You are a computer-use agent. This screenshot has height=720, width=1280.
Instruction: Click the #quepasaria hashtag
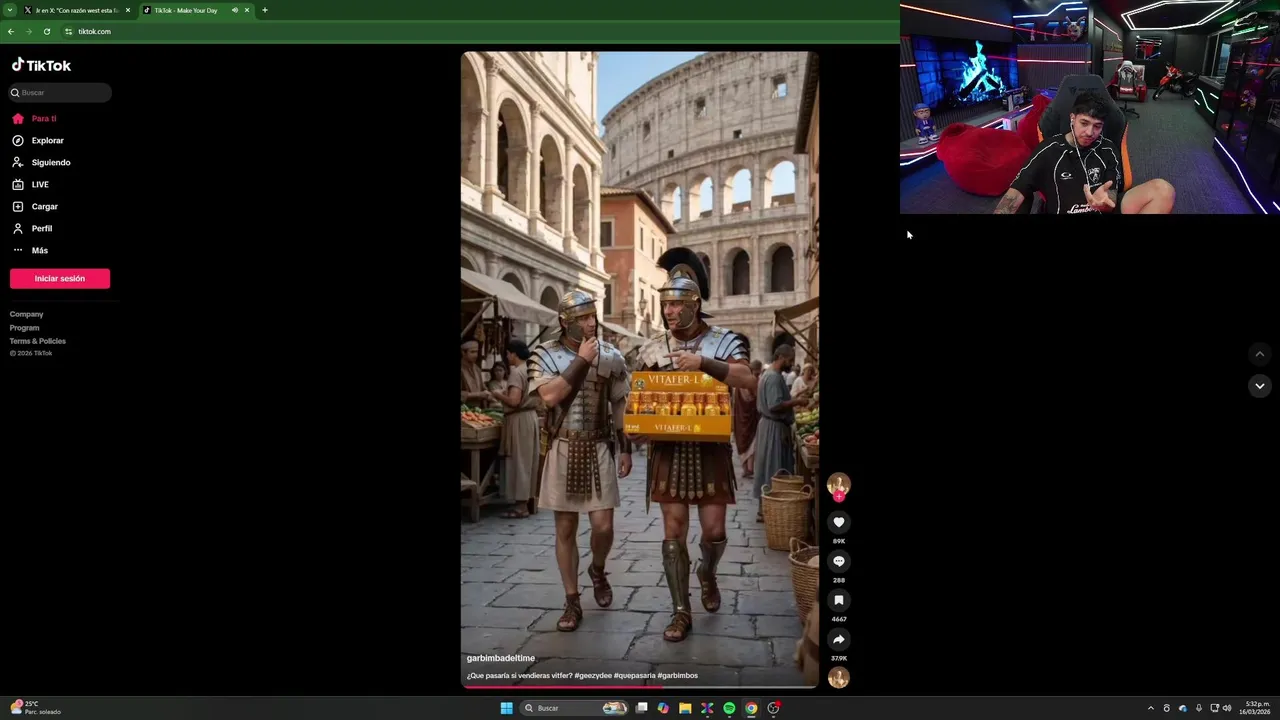point(634,676)
